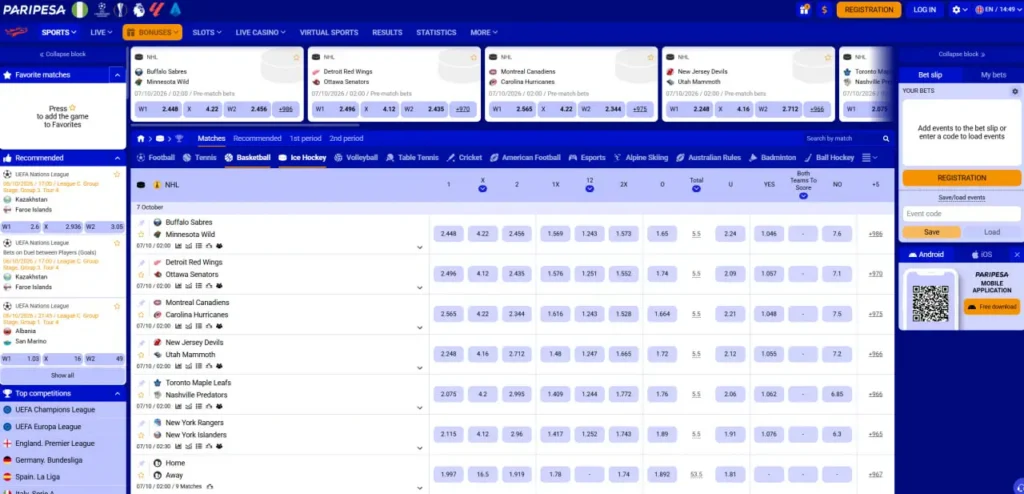Click the trophy icon in breadcrumb

179,139
